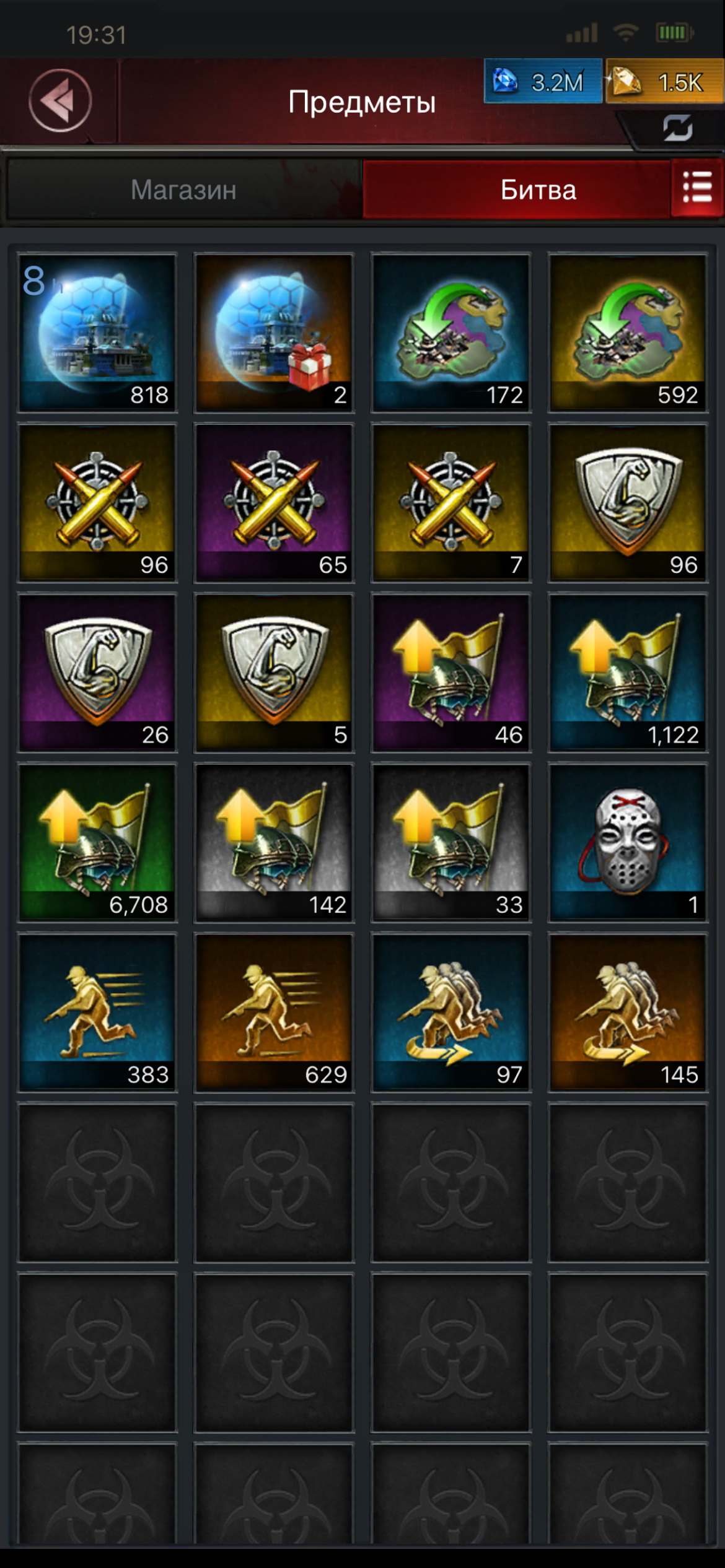Open the gold 1.5K currency balance

[664, 81]
